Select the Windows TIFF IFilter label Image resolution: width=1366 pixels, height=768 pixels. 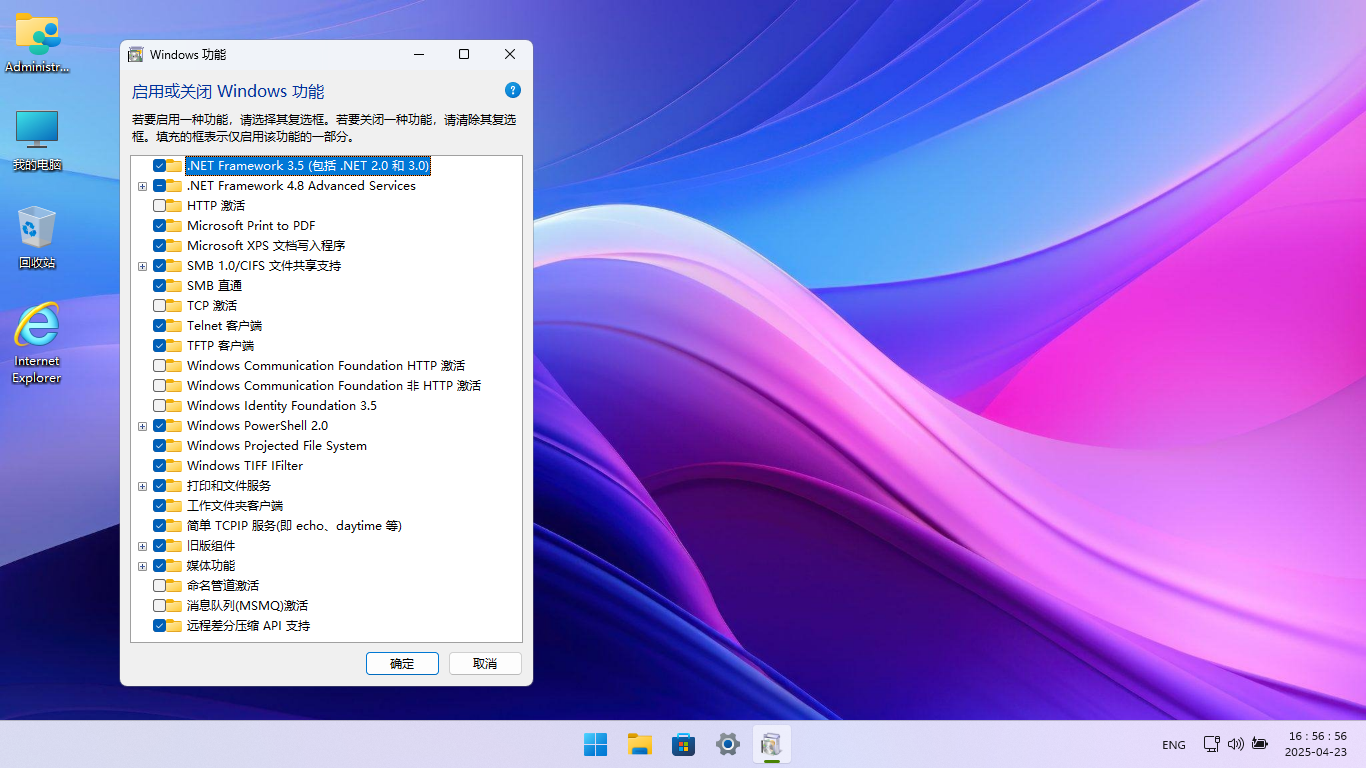click(245, 465)
